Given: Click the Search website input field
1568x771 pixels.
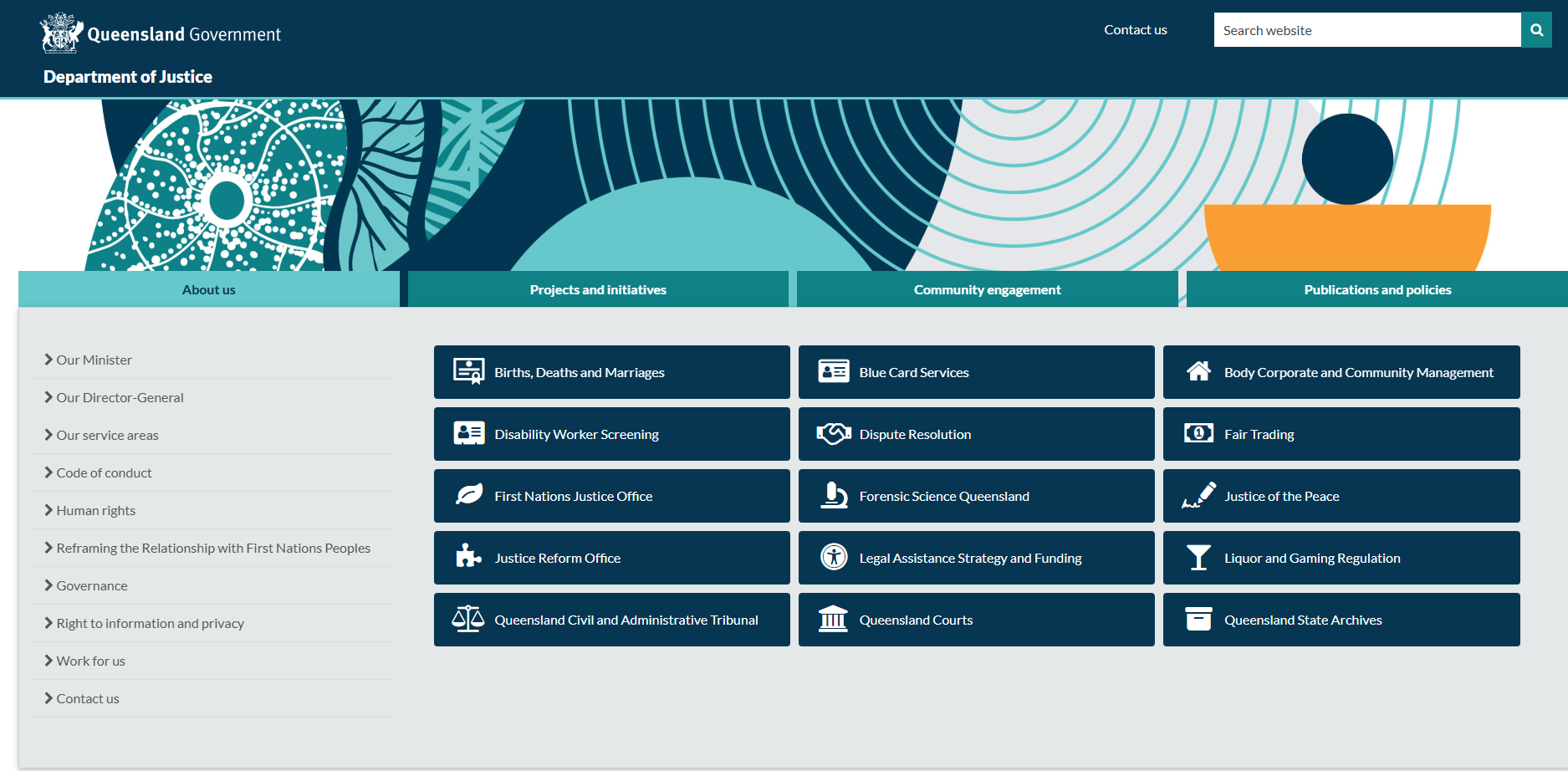Looking at the screenshot, I should pyautogui.click(x=1367, y=30).
